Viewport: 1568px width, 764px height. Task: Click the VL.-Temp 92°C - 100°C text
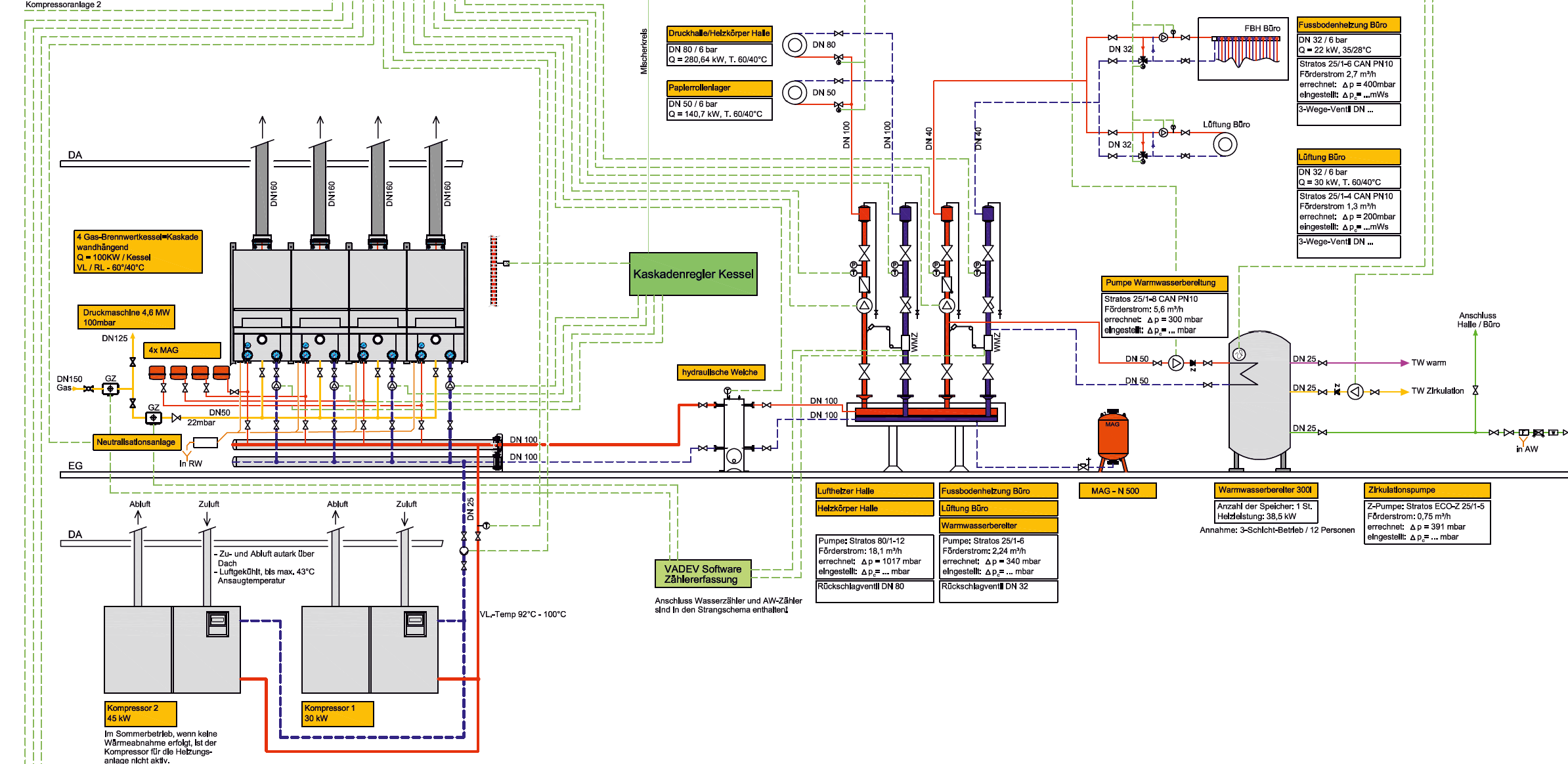[523, 614]
